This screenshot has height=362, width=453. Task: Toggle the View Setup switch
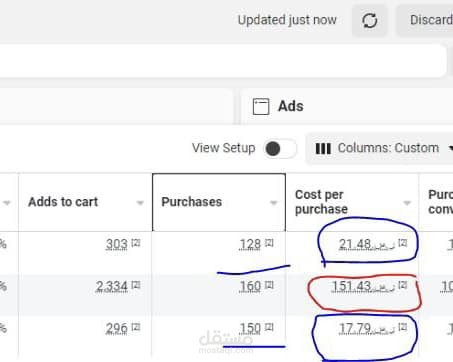[280, 149]
